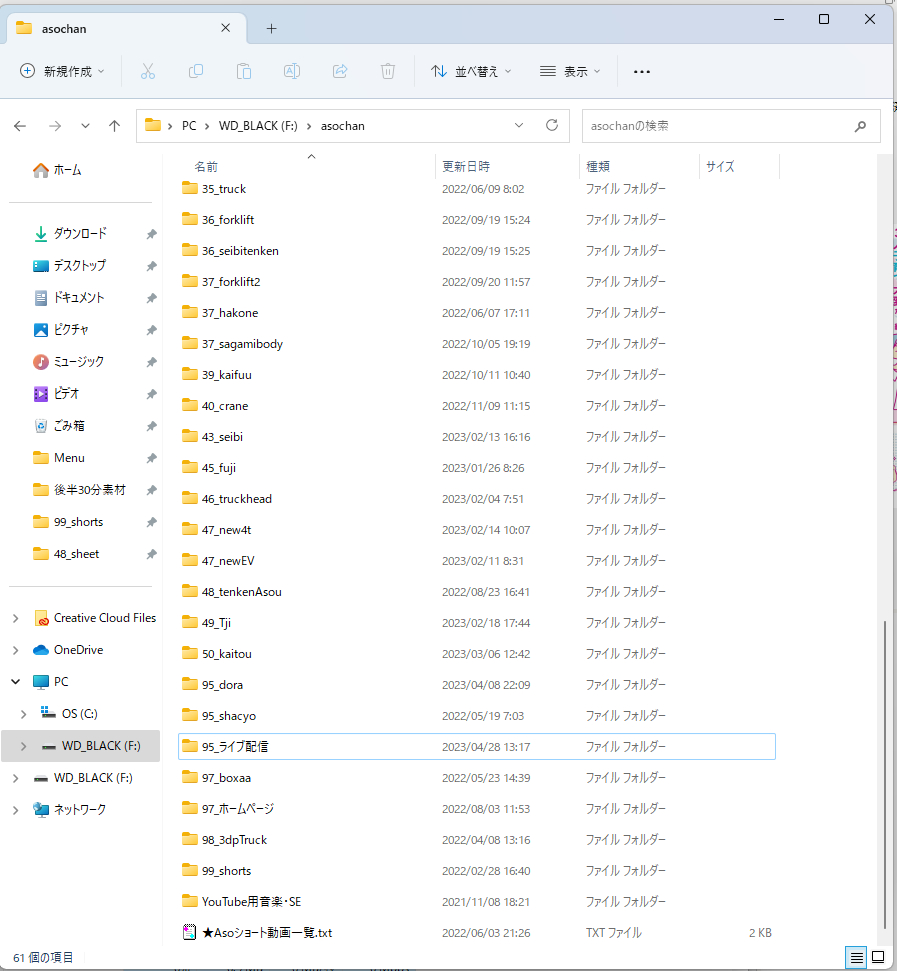Go up one folder level arrow
Image resolution: width=897 pixels, height=971 pixels.
115,126
